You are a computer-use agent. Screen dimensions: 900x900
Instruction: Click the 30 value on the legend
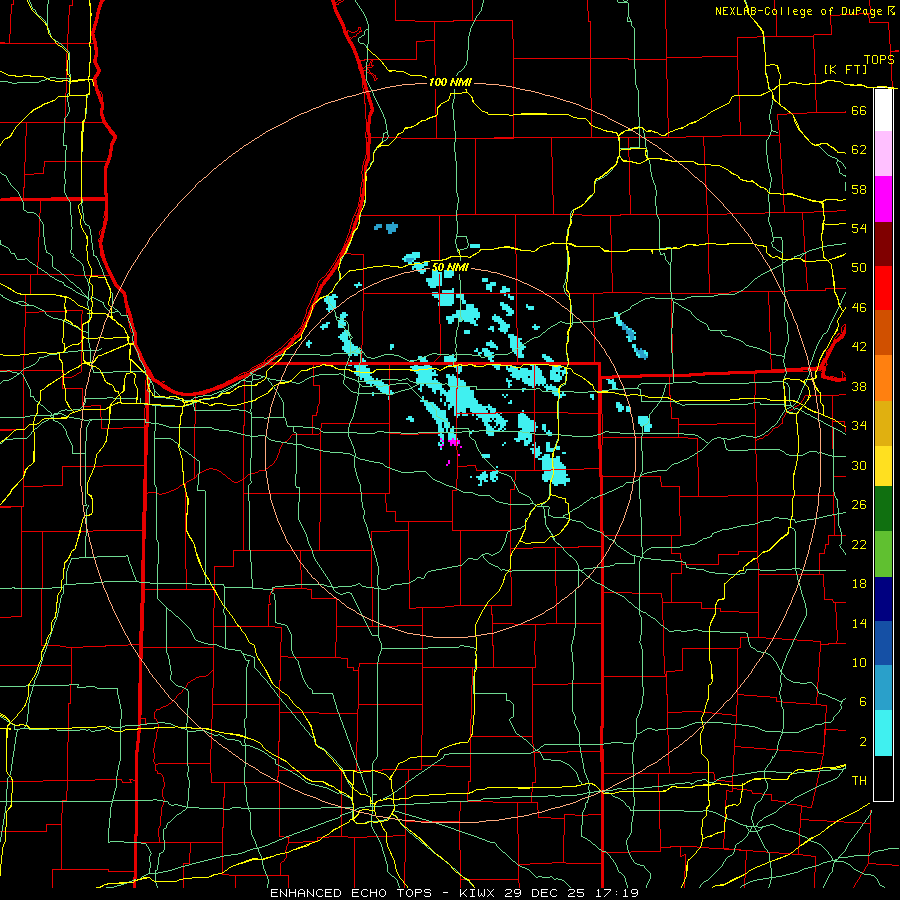pos(859,465)
